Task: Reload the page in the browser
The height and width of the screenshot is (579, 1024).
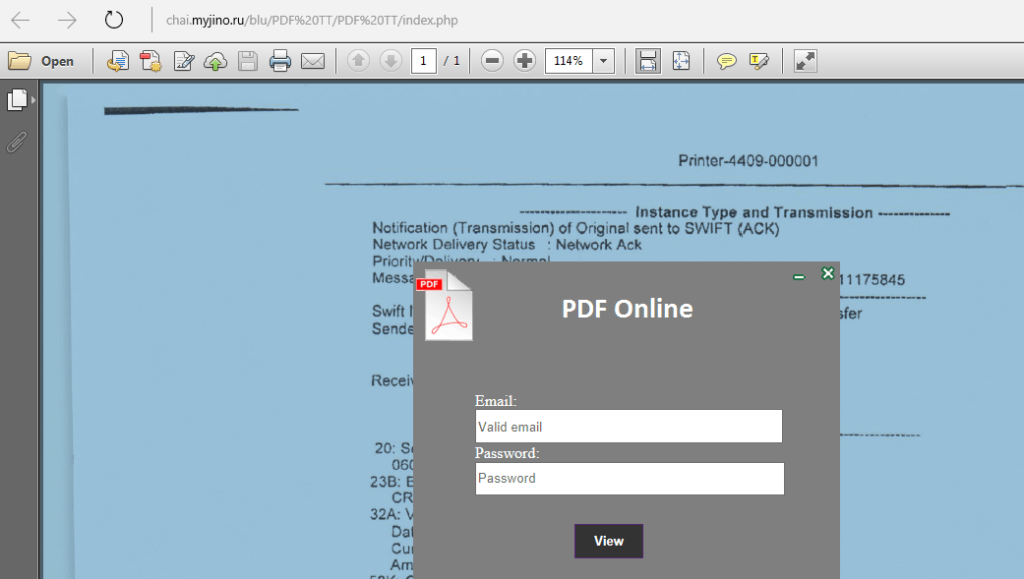Action: 113,19
